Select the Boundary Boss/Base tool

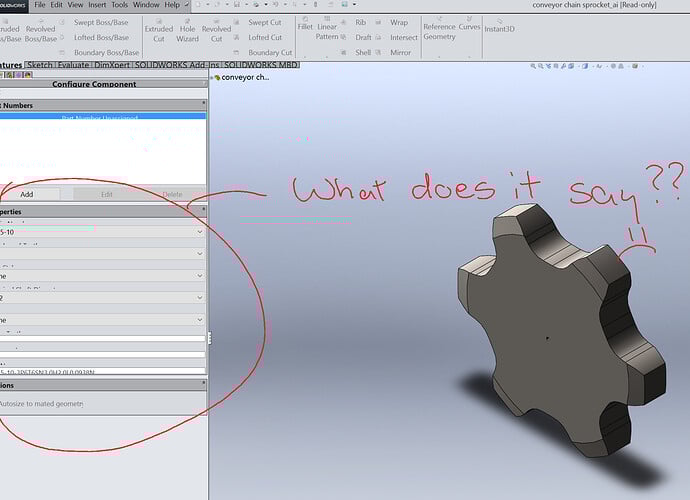(x=99, y=52)
